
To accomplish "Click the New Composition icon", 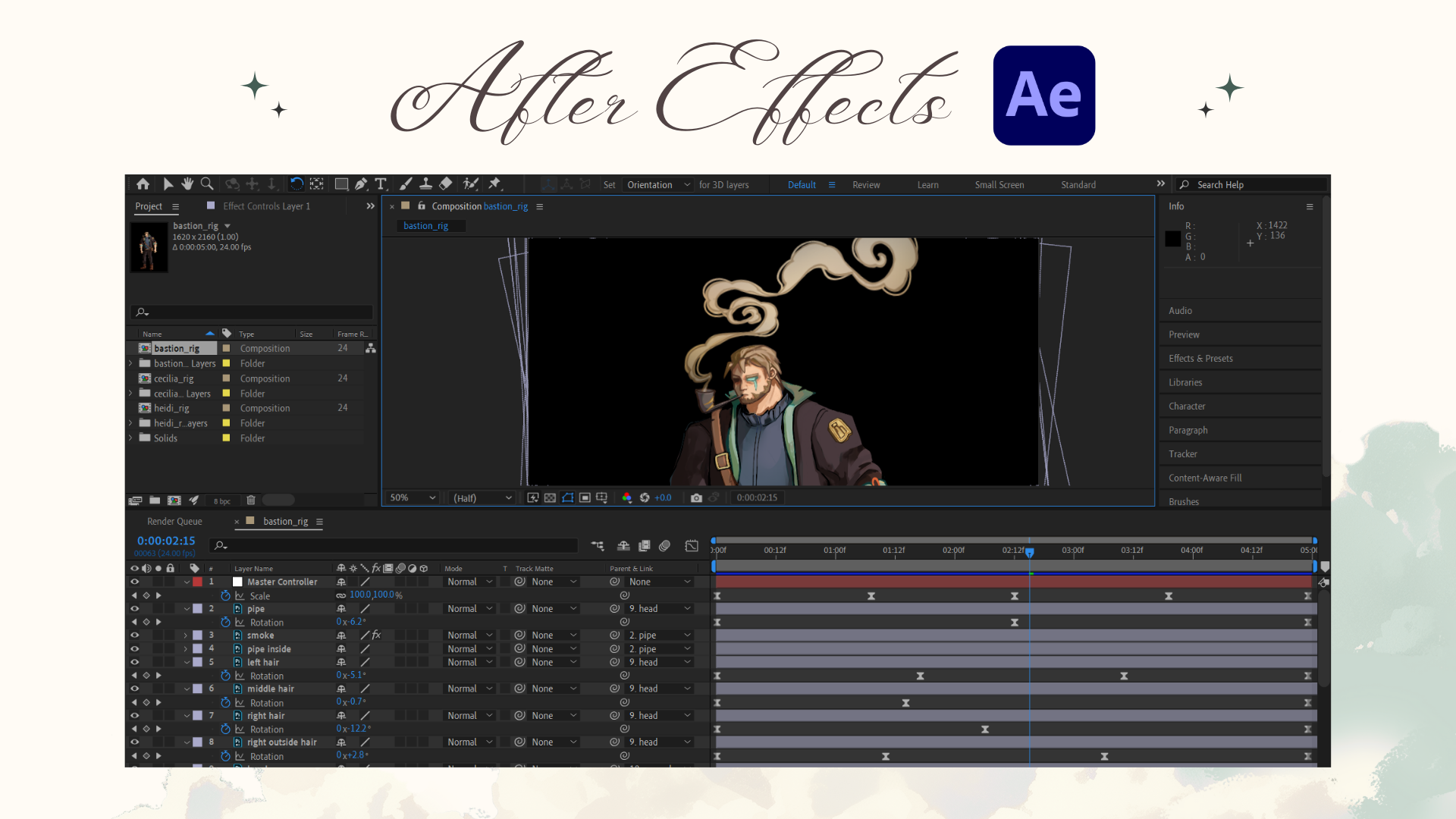I will click(174, 500).
